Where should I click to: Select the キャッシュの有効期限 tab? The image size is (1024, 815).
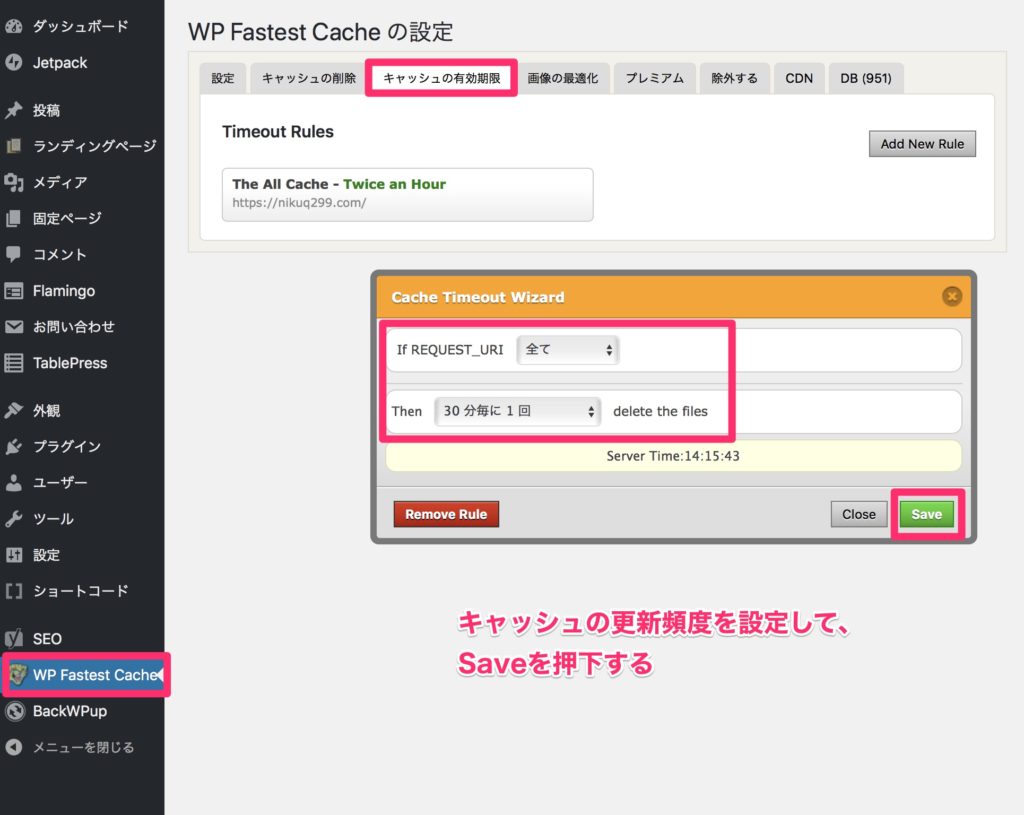click(441, 78)
